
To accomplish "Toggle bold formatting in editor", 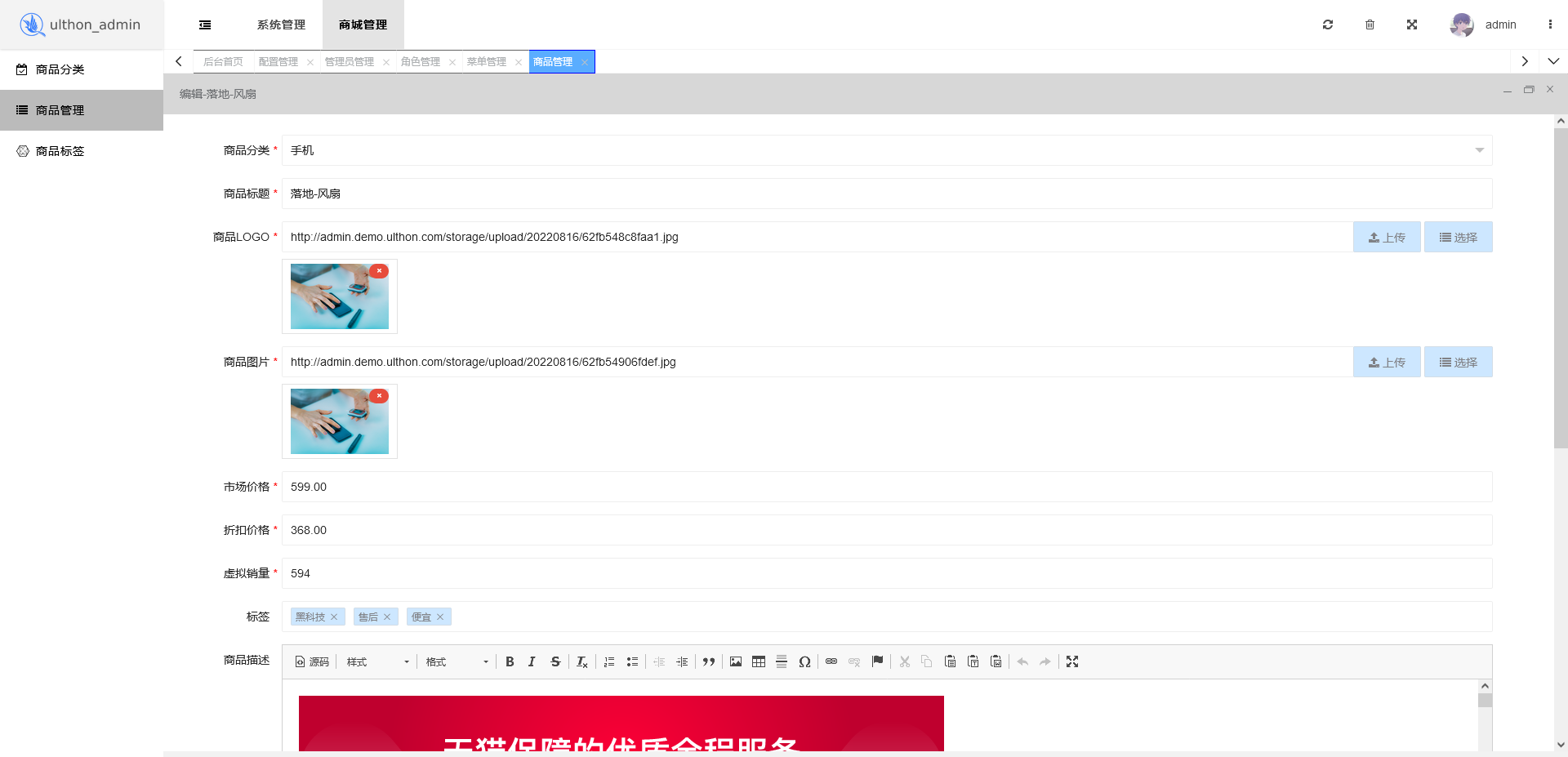I will pyautogui.click(x=510, y=661).
